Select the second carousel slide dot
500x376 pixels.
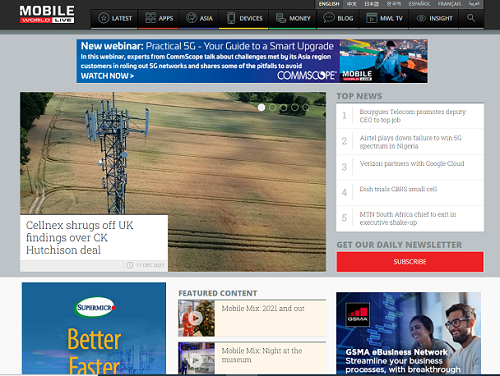(272, 107)
